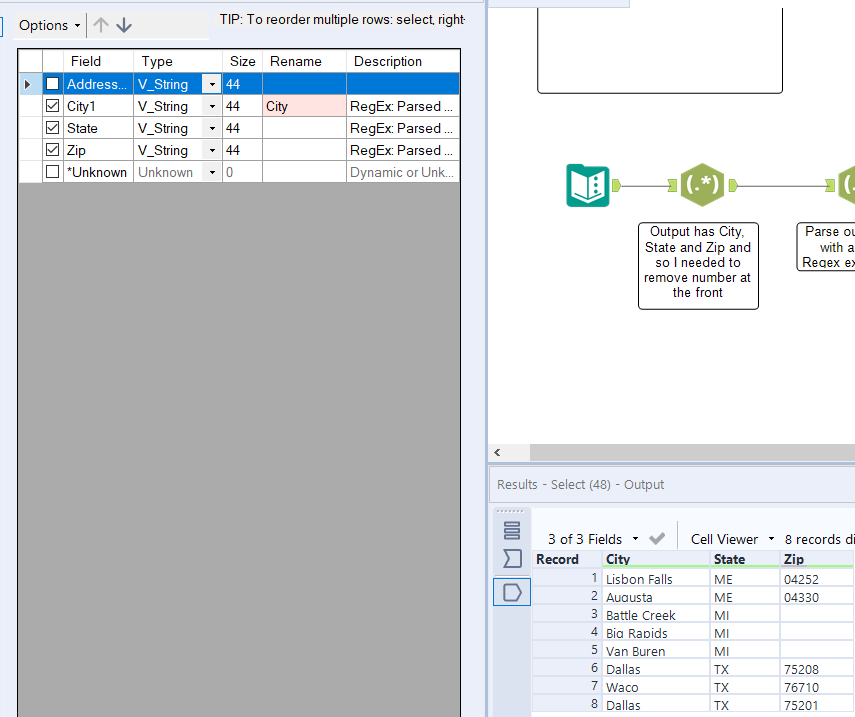Click the move field up arrow

point(101,25)
